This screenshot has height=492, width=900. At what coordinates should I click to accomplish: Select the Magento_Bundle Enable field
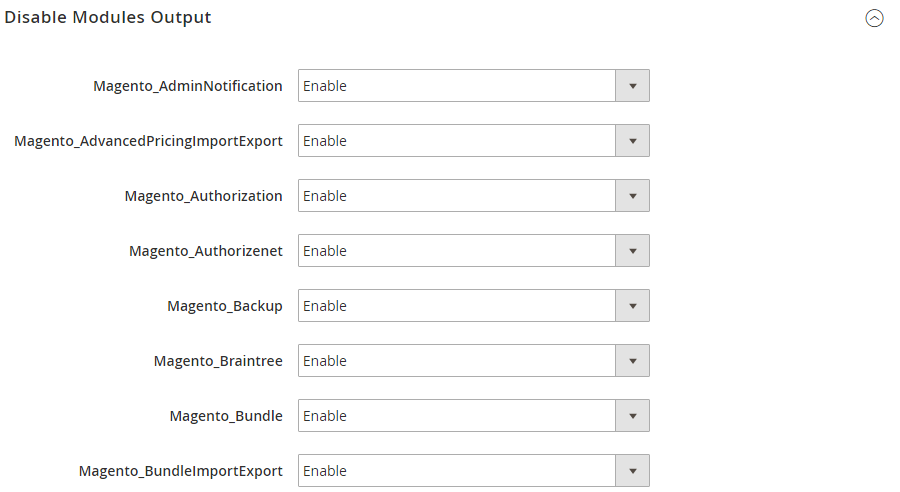click(474, 416)
